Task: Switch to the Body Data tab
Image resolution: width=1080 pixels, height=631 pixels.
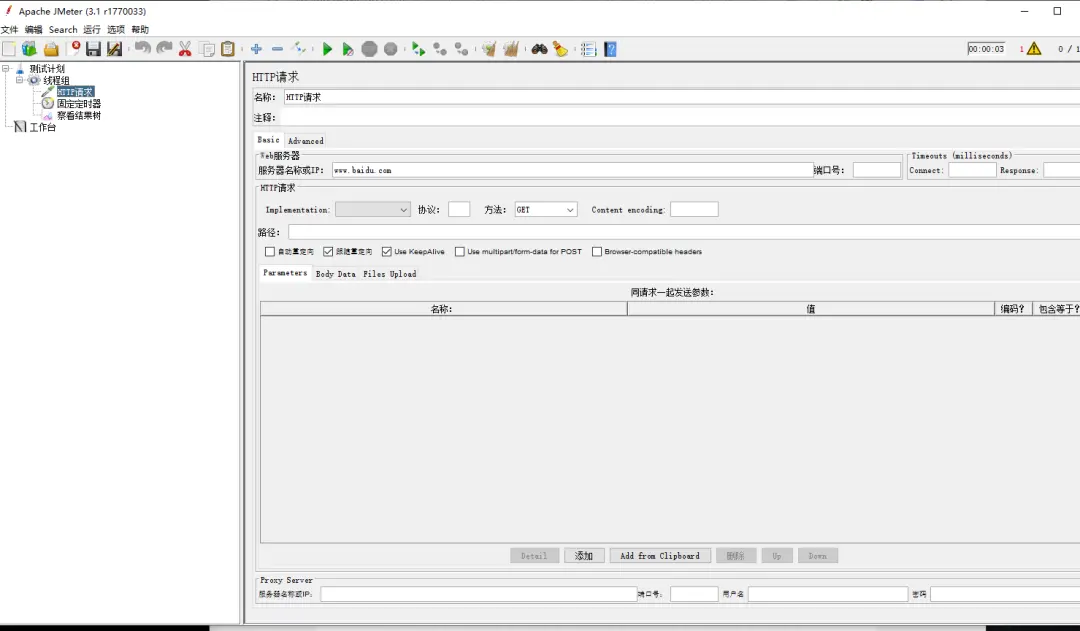Action: coord(335,273)
